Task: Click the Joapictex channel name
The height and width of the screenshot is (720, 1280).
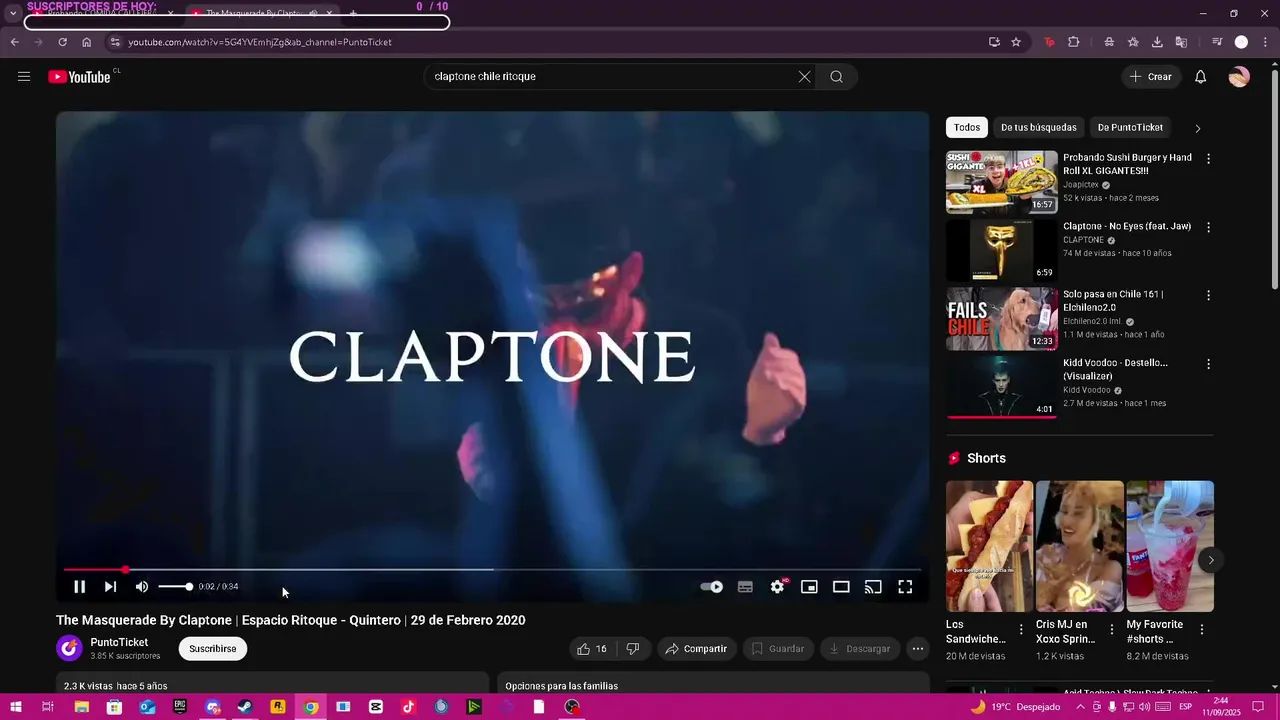Action: click(1081, 185)
